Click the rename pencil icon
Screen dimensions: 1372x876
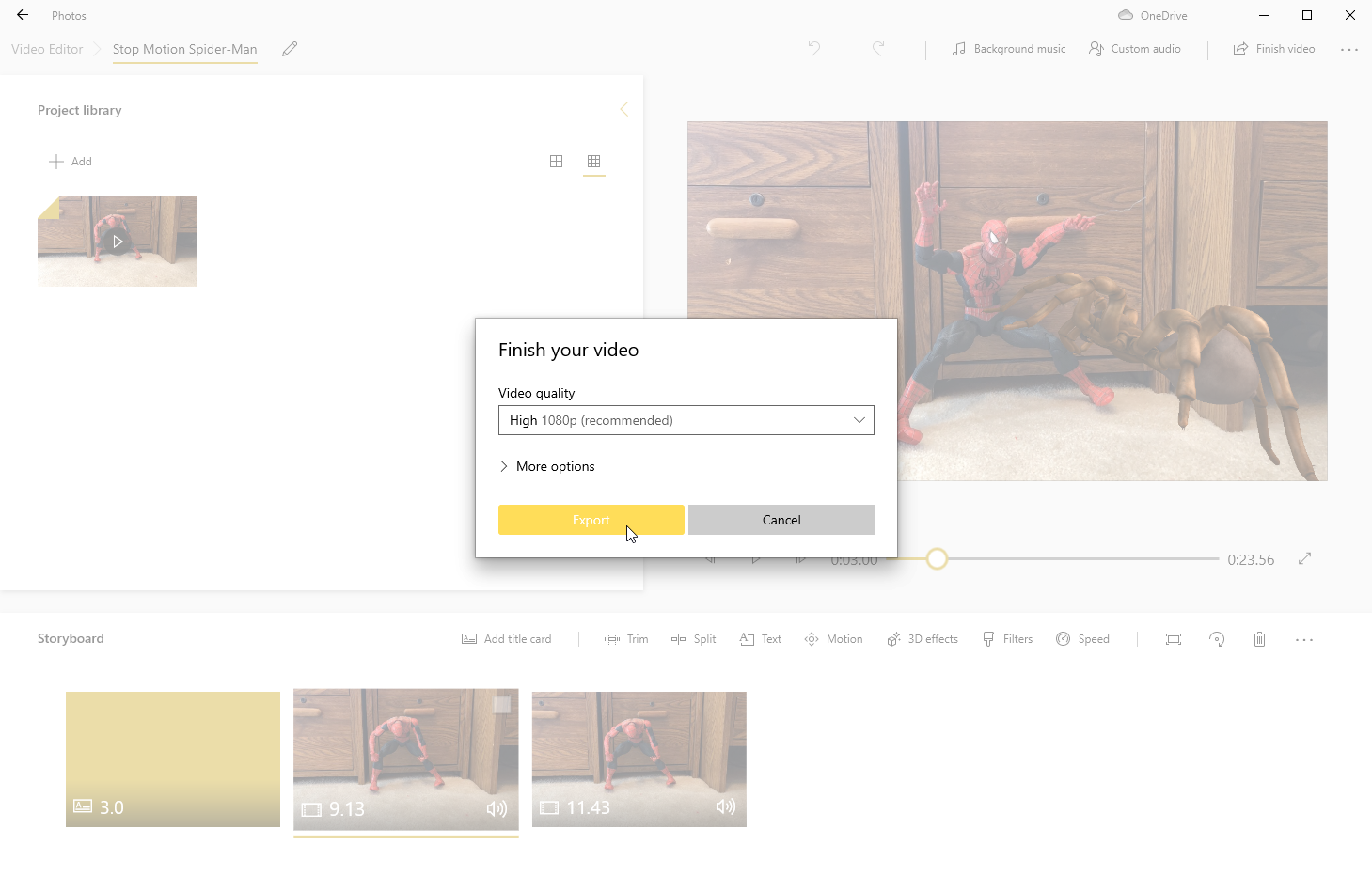pos(290,49)
